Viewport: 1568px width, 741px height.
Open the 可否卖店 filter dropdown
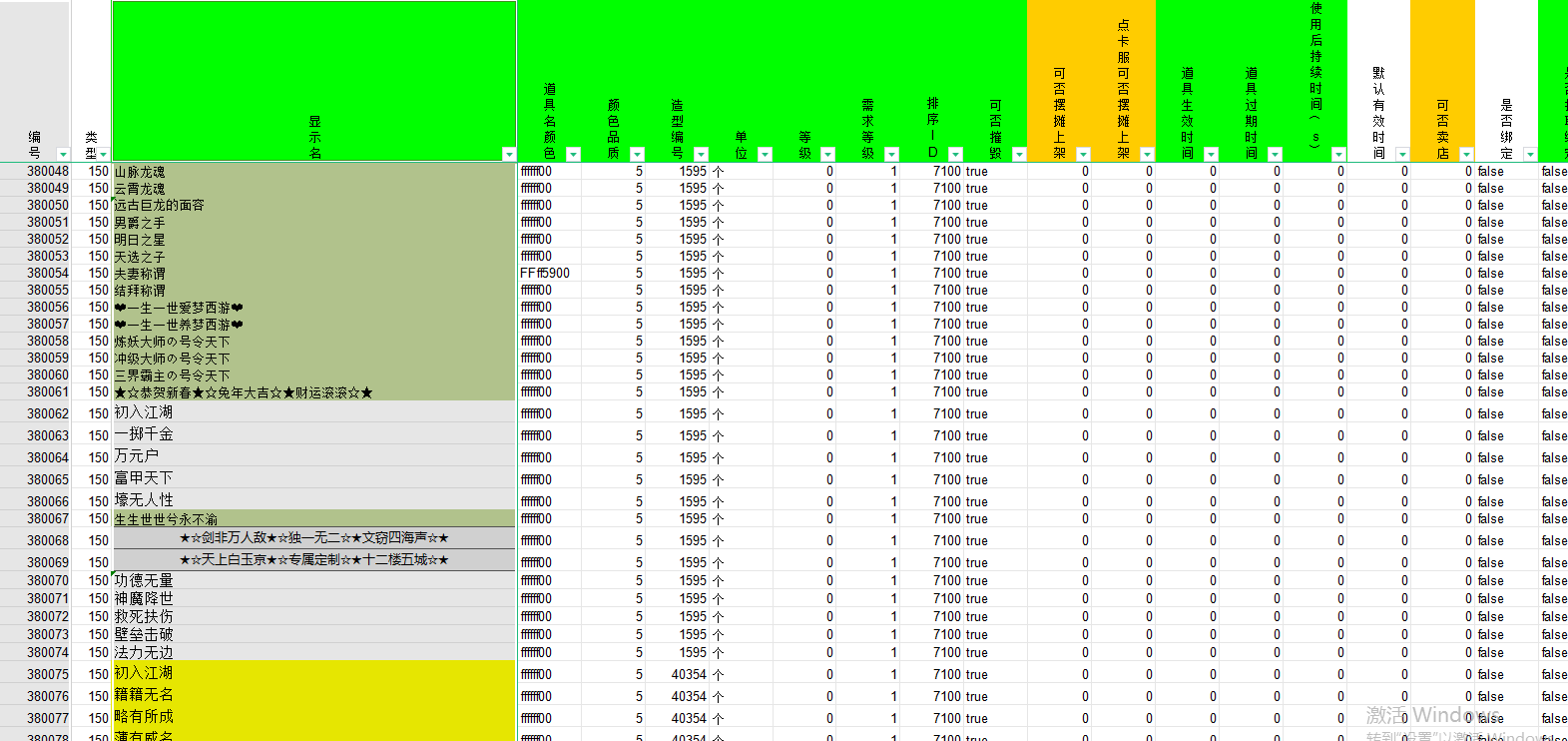pos(1466,154)
